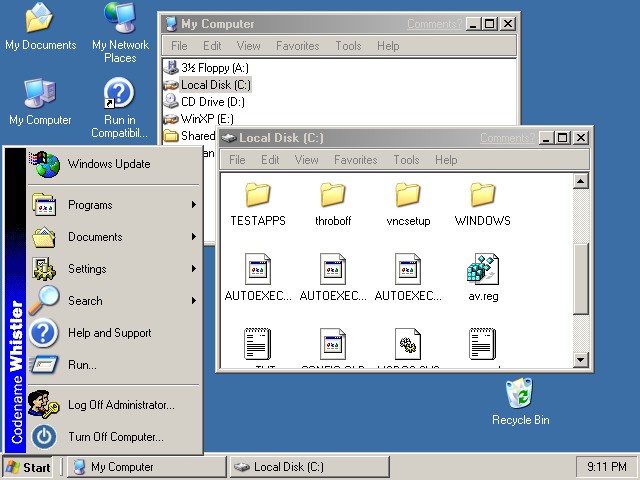Image resolution: width=640 pixels, height=480 pixels.
Task: Click the Help and Support question icon
Action: pos(44,333)
